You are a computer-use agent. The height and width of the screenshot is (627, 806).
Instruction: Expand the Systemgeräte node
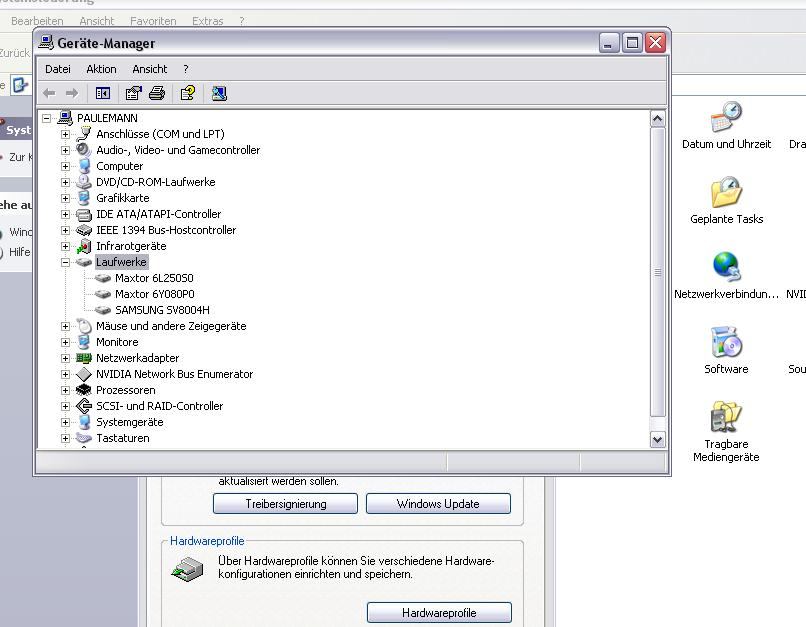point(65,422)
